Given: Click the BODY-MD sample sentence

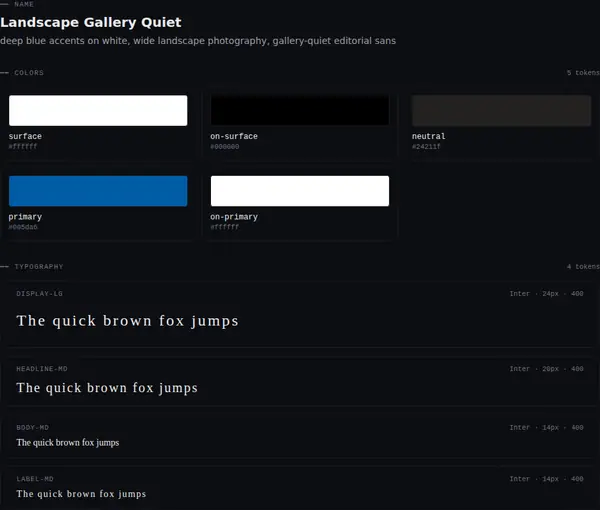Looking at the screenshot, I should (68, 443).
